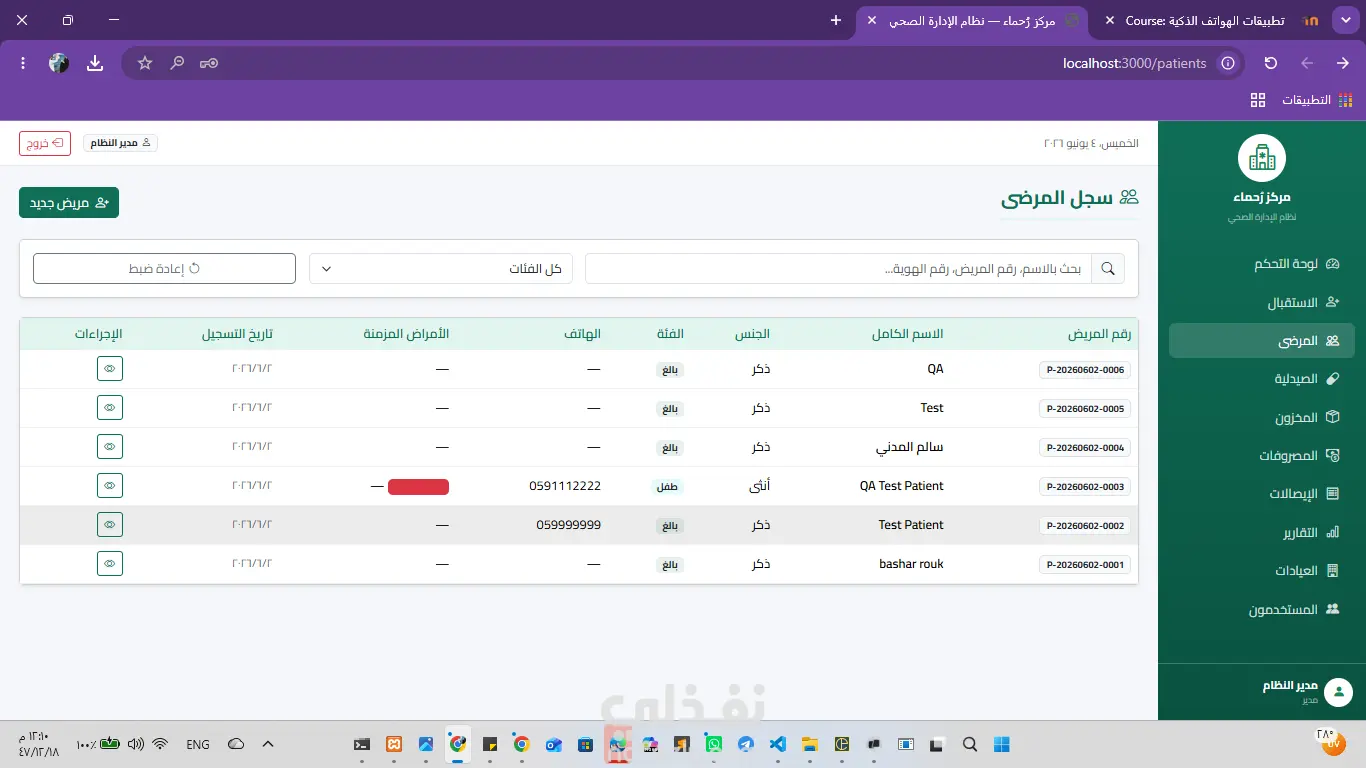Viewport: 1366px width, 768px height.
Task: Open a new browser tab
Action: [836, 20]
